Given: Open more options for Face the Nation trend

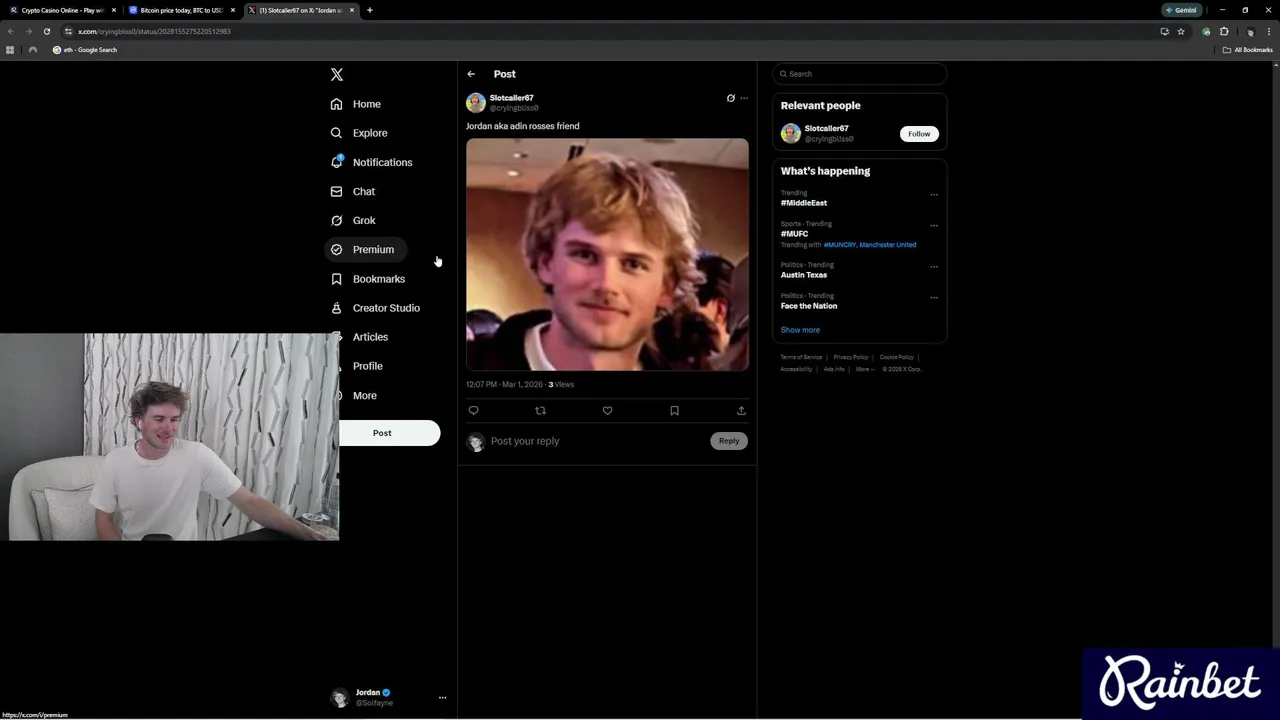Looking at the screenshot, I should coord(934,298).
